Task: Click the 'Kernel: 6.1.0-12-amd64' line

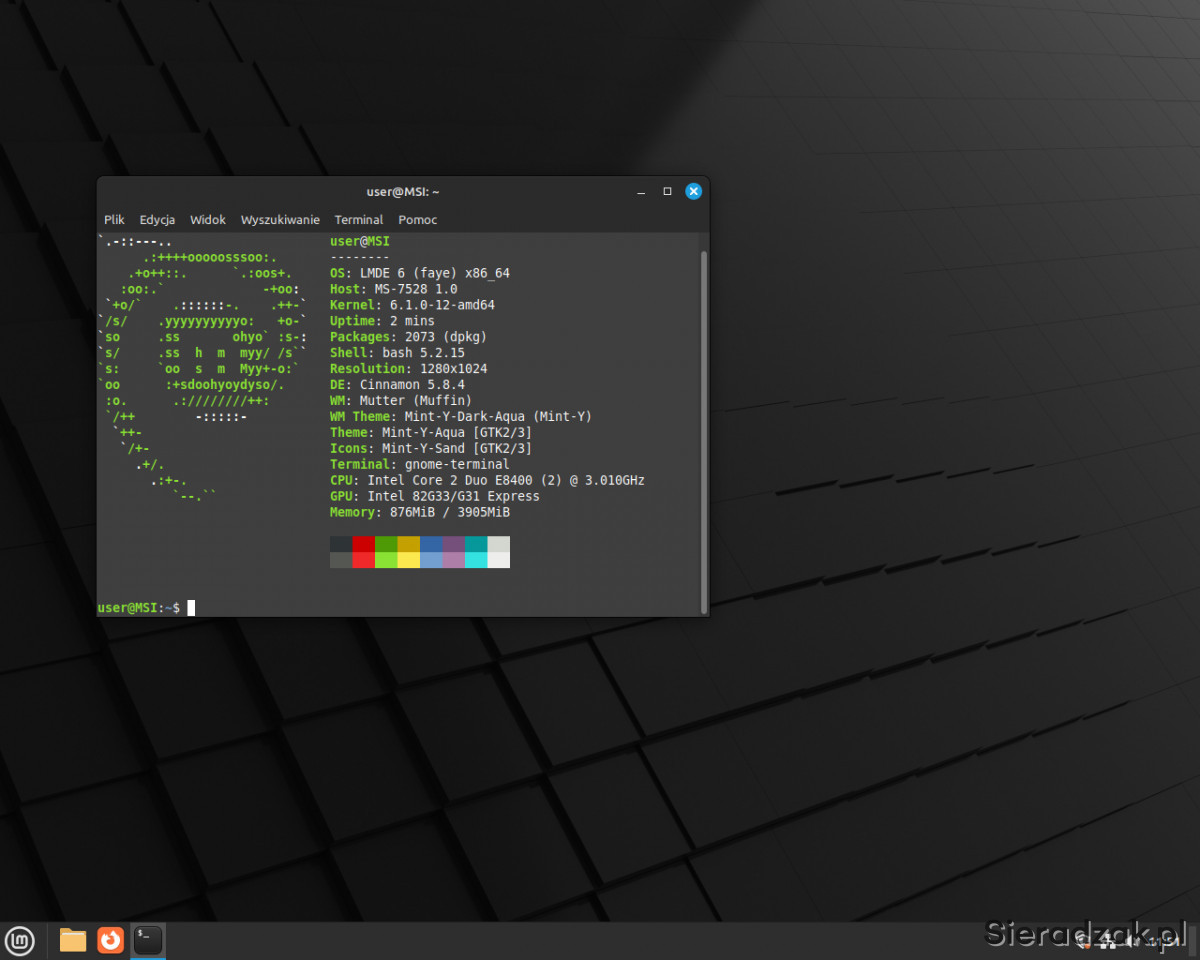Action: click(x=412, y=305)
